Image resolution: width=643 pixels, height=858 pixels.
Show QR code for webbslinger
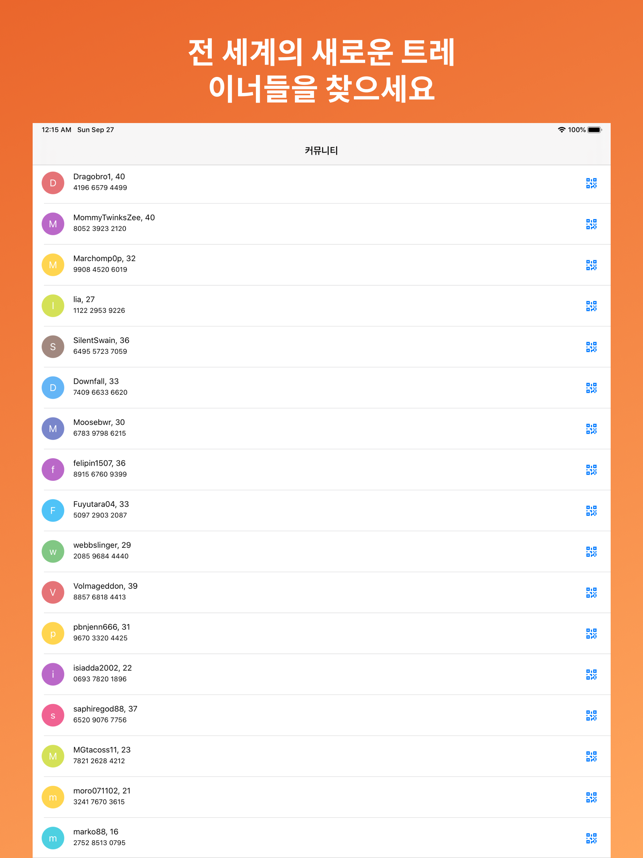[591, 552]
